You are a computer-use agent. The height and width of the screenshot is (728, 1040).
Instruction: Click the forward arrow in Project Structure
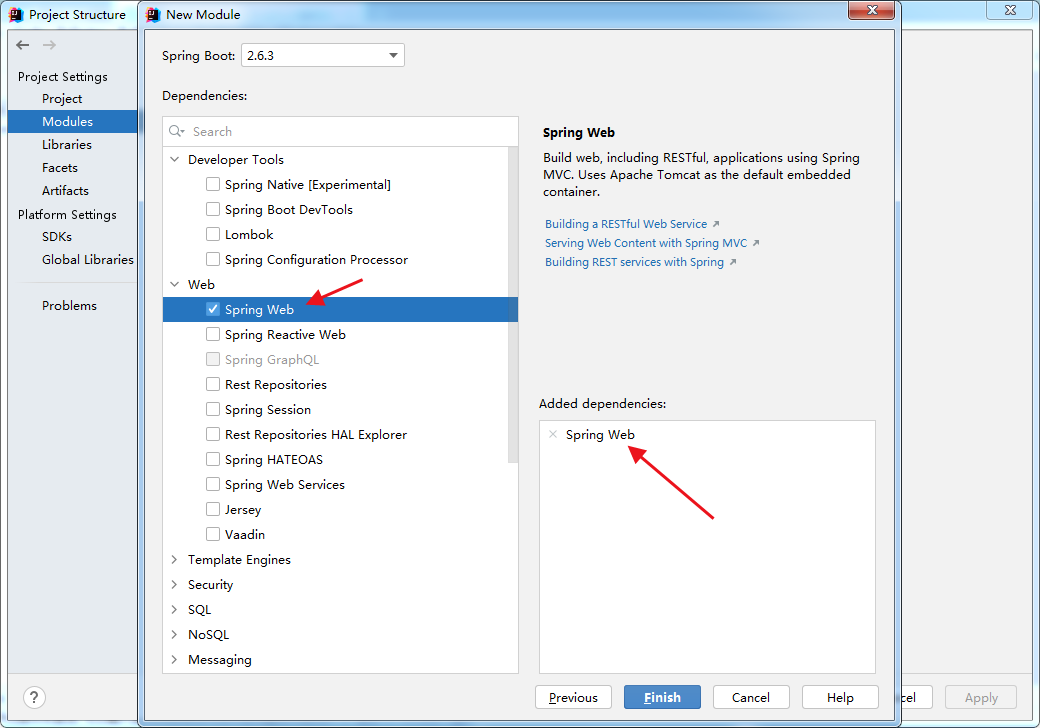[x=49, y=45]
